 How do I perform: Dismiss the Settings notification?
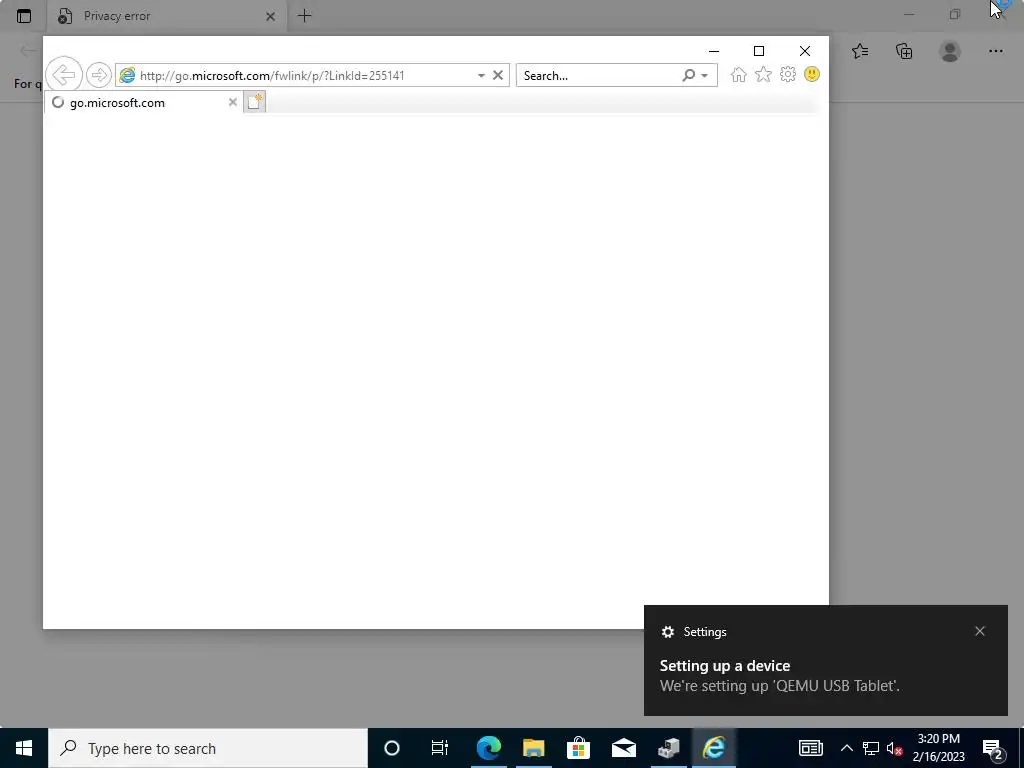pyautogui.click(x=980, y=631)
